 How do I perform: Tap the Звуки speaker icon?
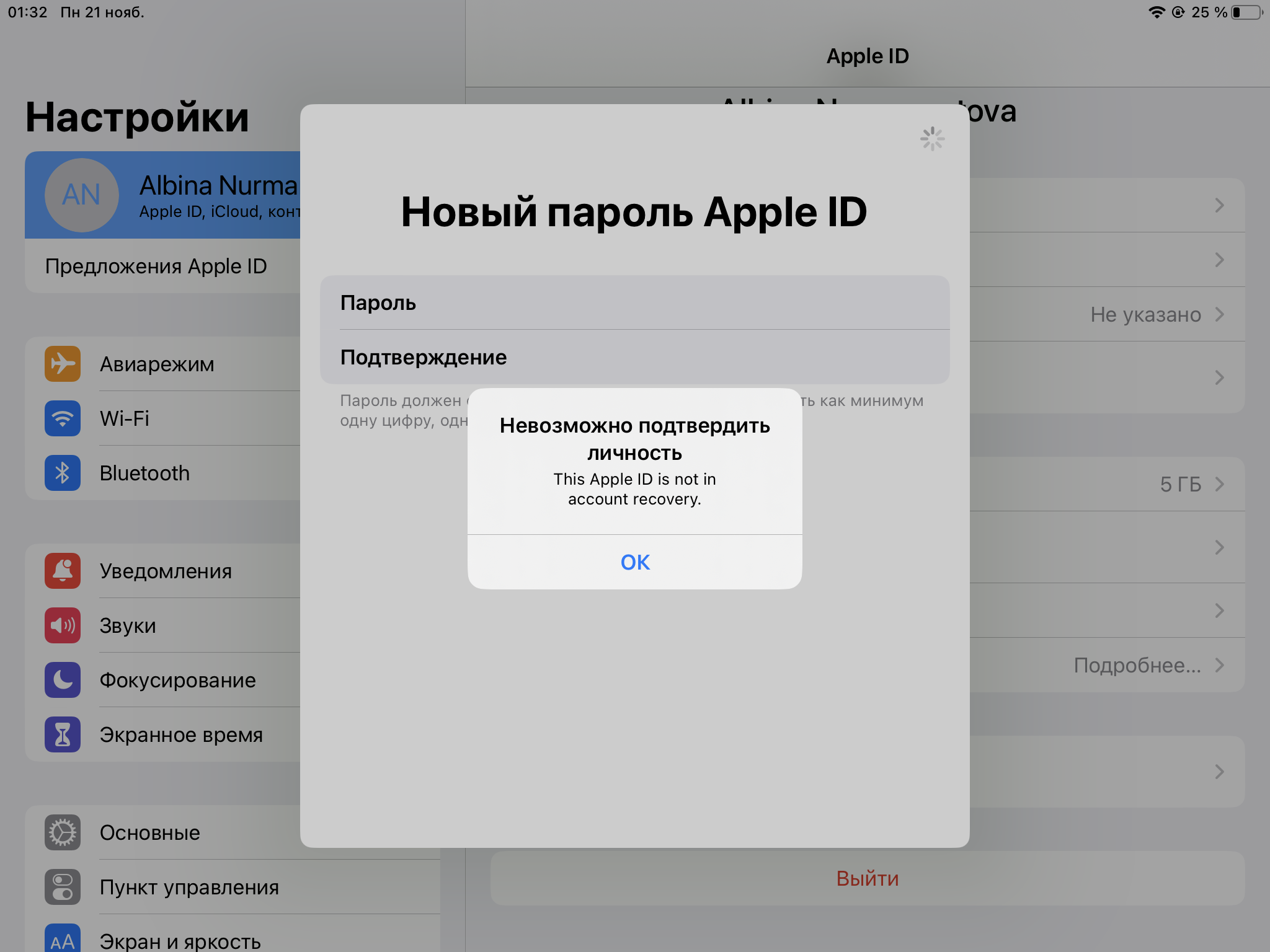point(63,625)
